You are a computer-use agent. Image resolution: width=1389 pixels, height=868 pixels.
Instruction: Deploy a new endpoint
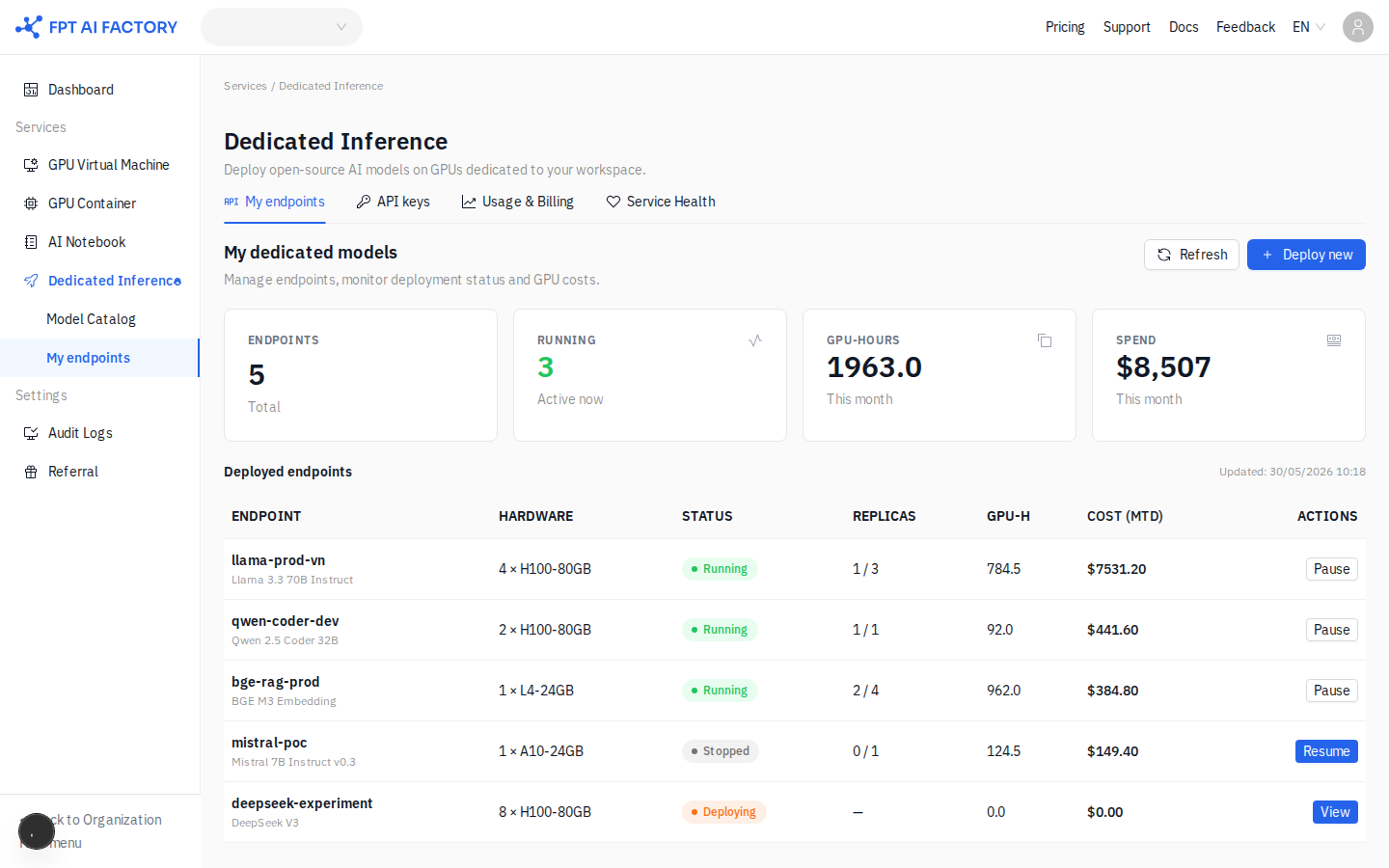(1306, 255)
